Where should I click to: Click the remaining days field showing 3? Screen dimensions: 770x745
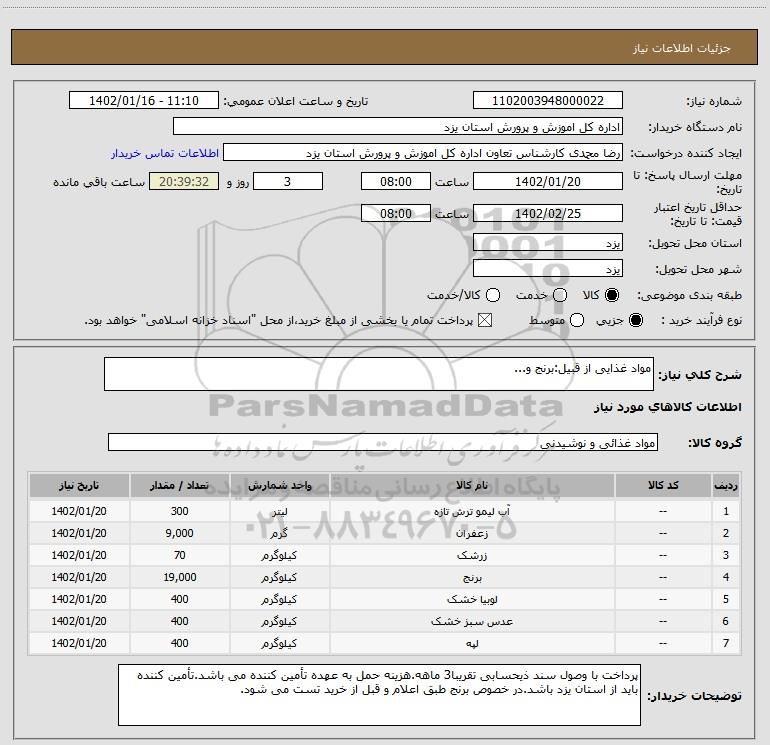coord(288,181)
